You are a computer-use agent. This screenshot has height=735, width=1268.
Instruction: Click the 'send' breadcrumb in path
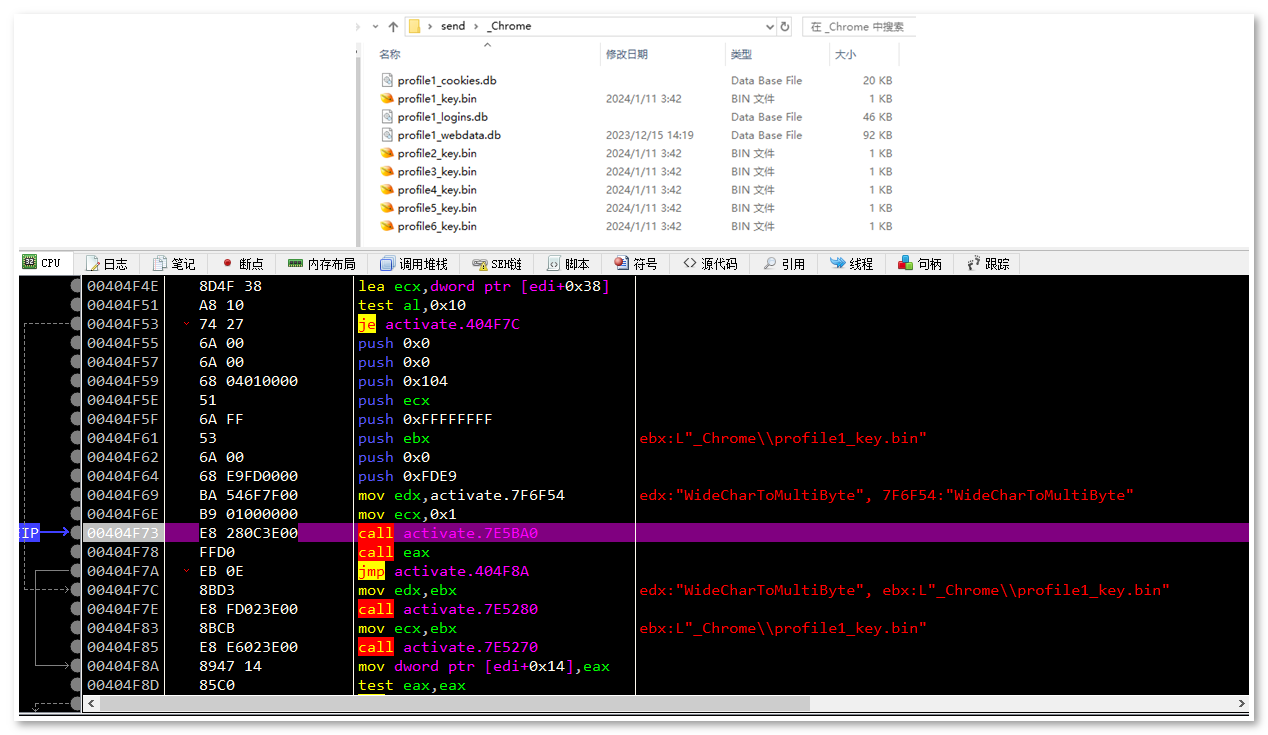point(453,27)
